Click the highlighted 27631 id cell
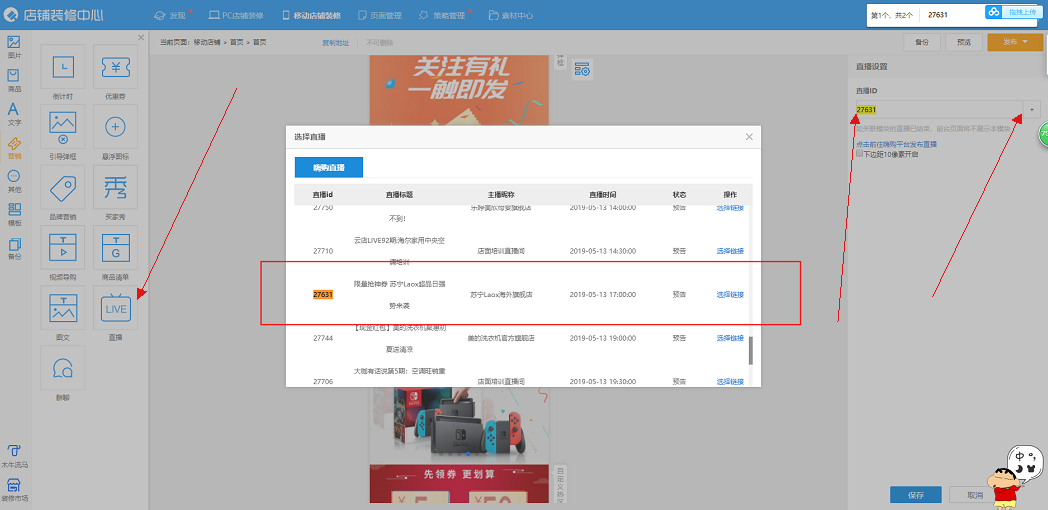1048x510 pixels. tap(323, 295)
